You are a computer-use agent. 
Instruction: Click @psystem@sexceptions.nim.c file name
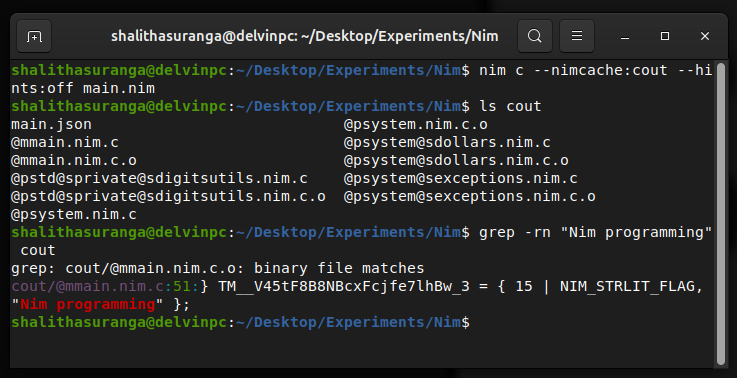[x=461, y=178]
